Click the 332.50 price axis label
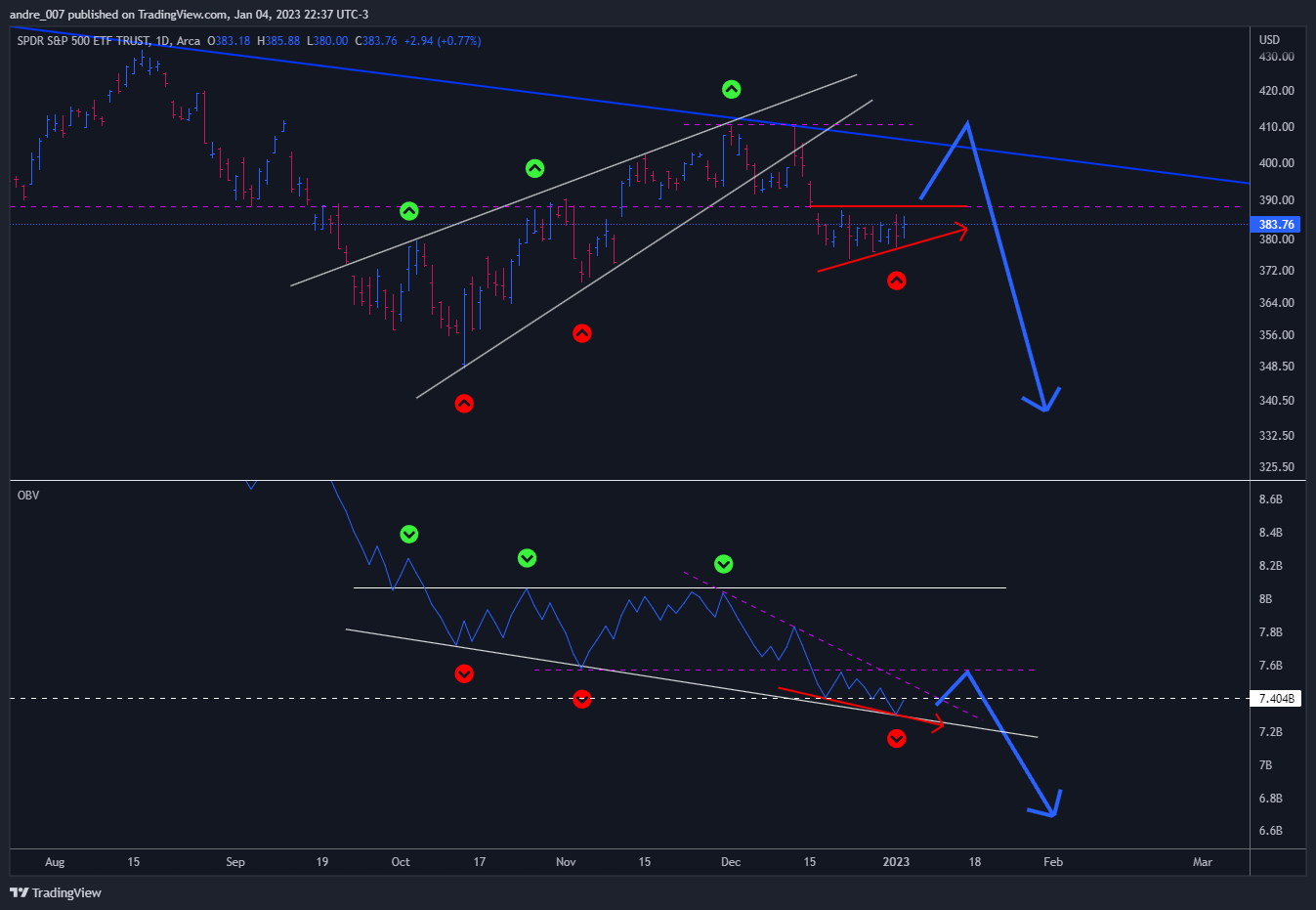The width and height of the screenshot is (1316, 910). (x=1276, y=436)
